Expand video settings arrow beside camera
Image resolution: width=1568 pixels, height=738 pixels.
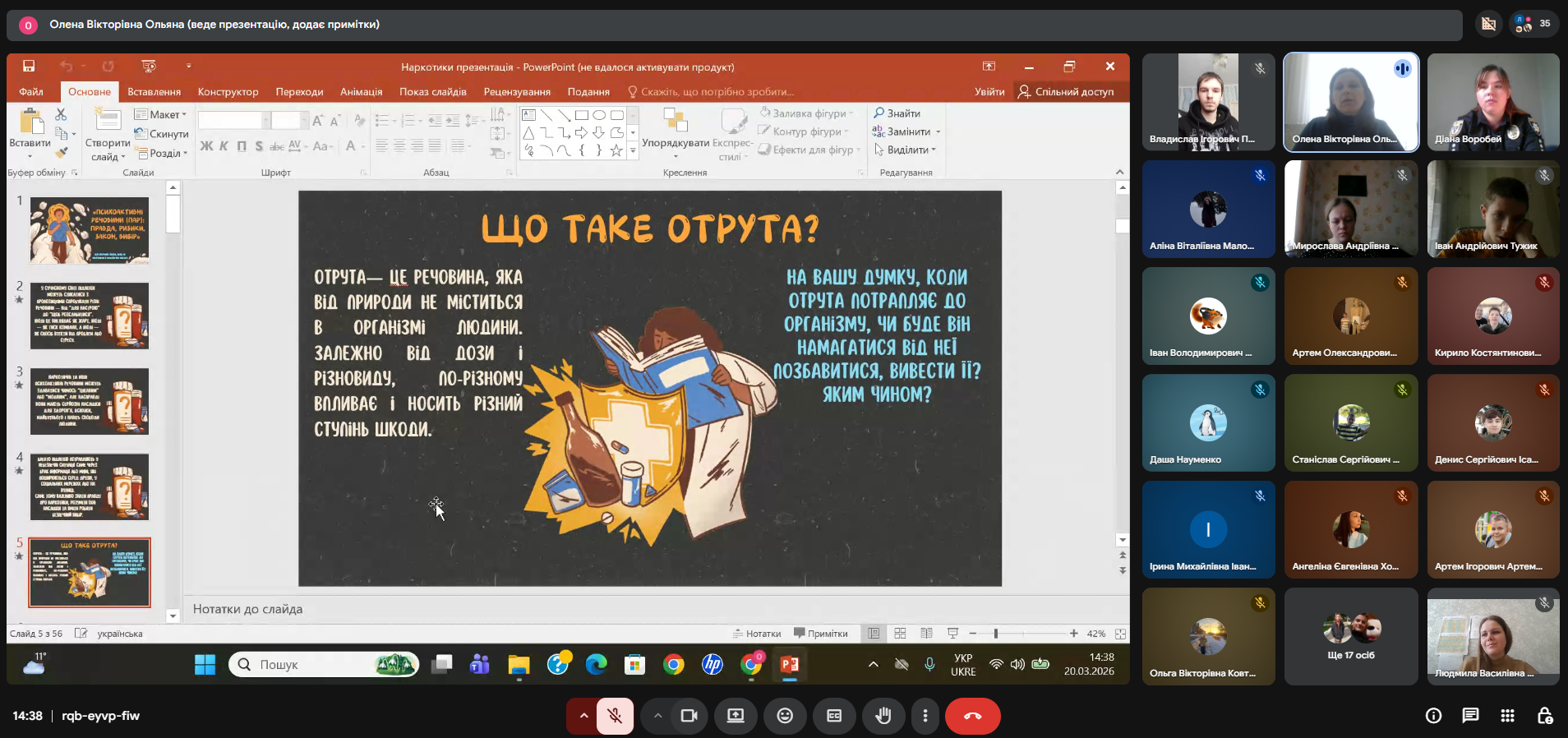[x=657, y=716]
